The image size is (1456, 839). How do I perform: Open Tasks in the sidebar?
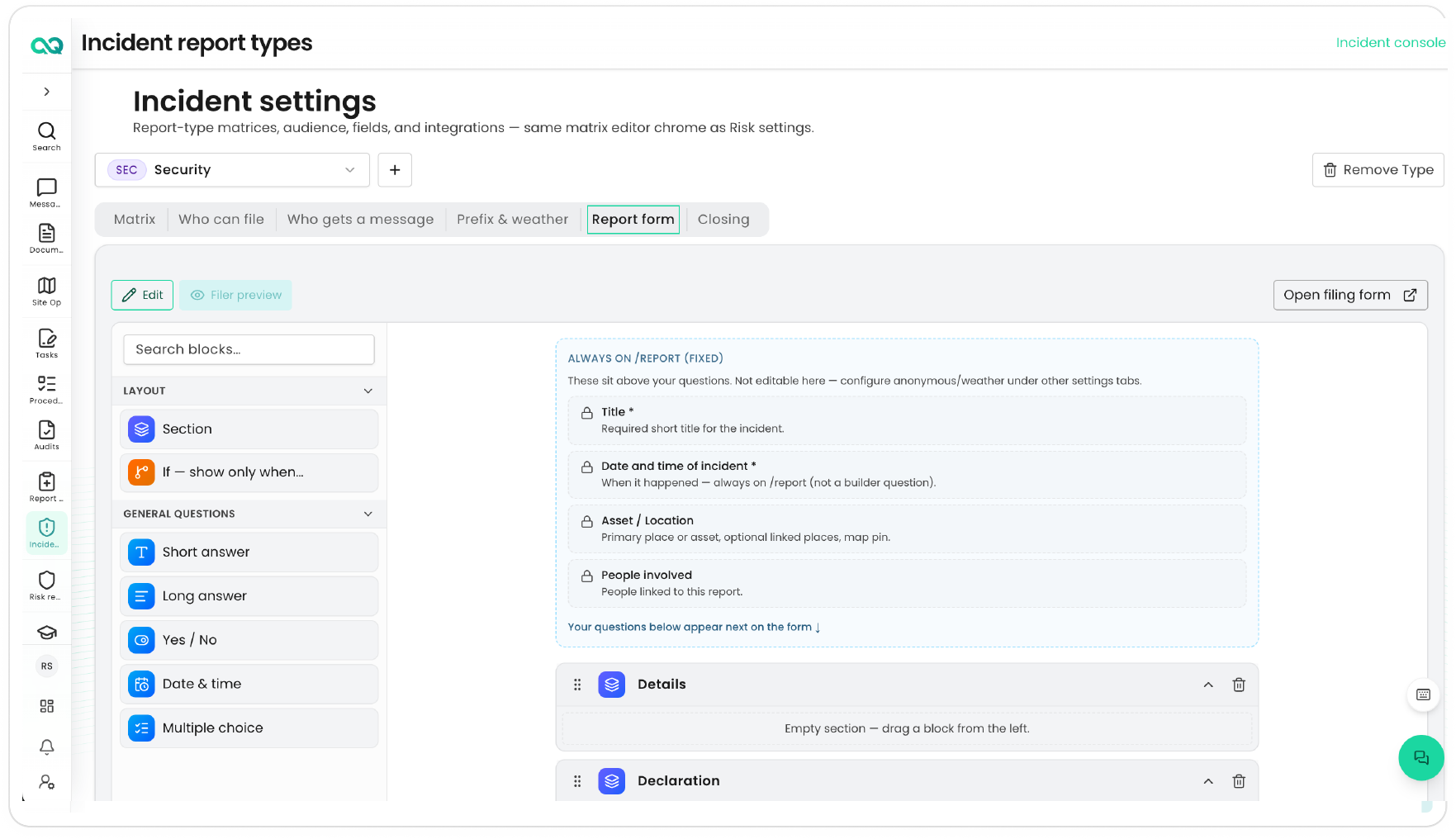tap(46, 344)
